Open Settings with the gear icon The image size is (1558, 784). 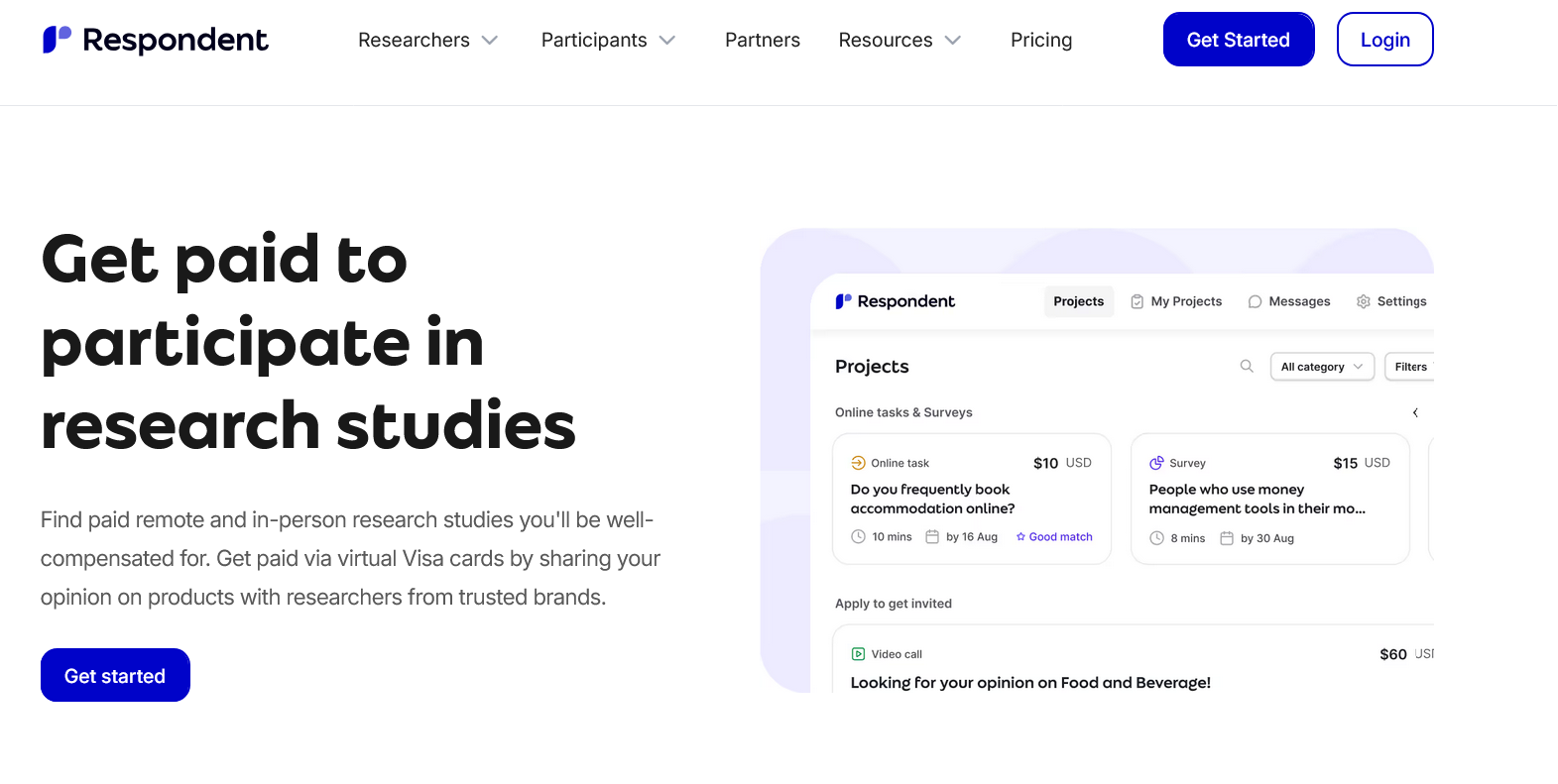(x=1364, y=301)
